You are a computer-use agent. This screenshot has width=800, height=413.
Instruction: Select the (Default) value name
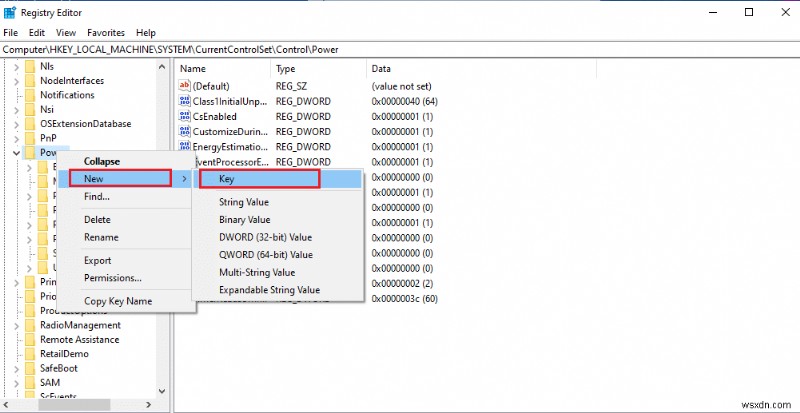[211, 86]
